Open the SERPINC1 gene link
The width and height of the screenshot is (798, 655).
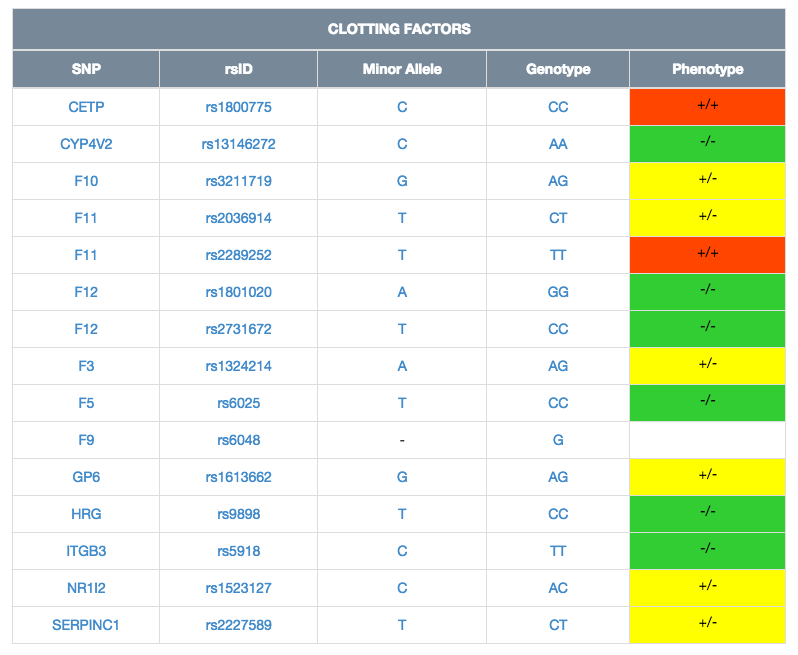pyautogui.click(x=86, y=625)
